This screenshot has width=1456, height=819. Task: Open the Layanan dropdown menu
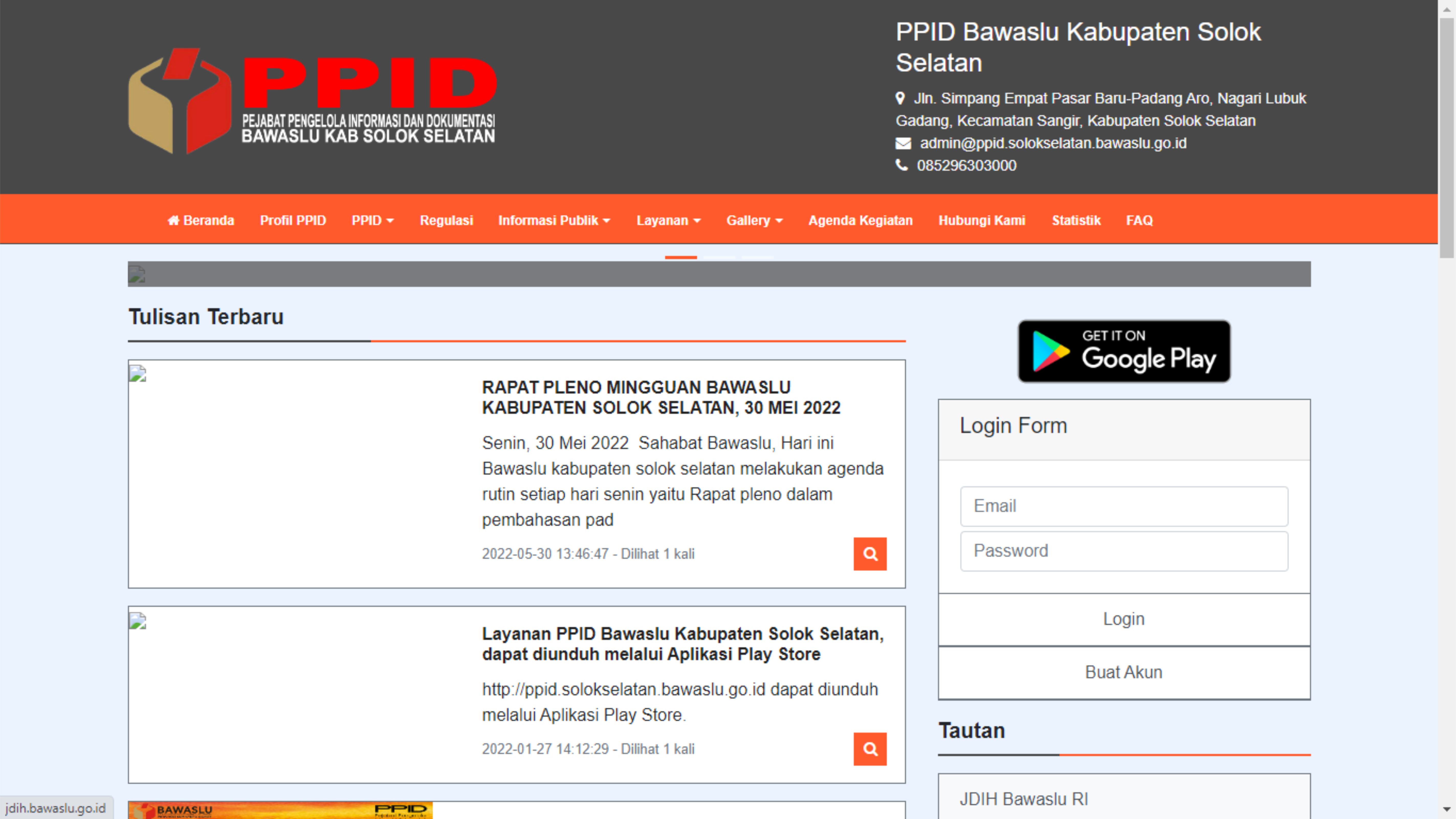[x=668, y=221]
